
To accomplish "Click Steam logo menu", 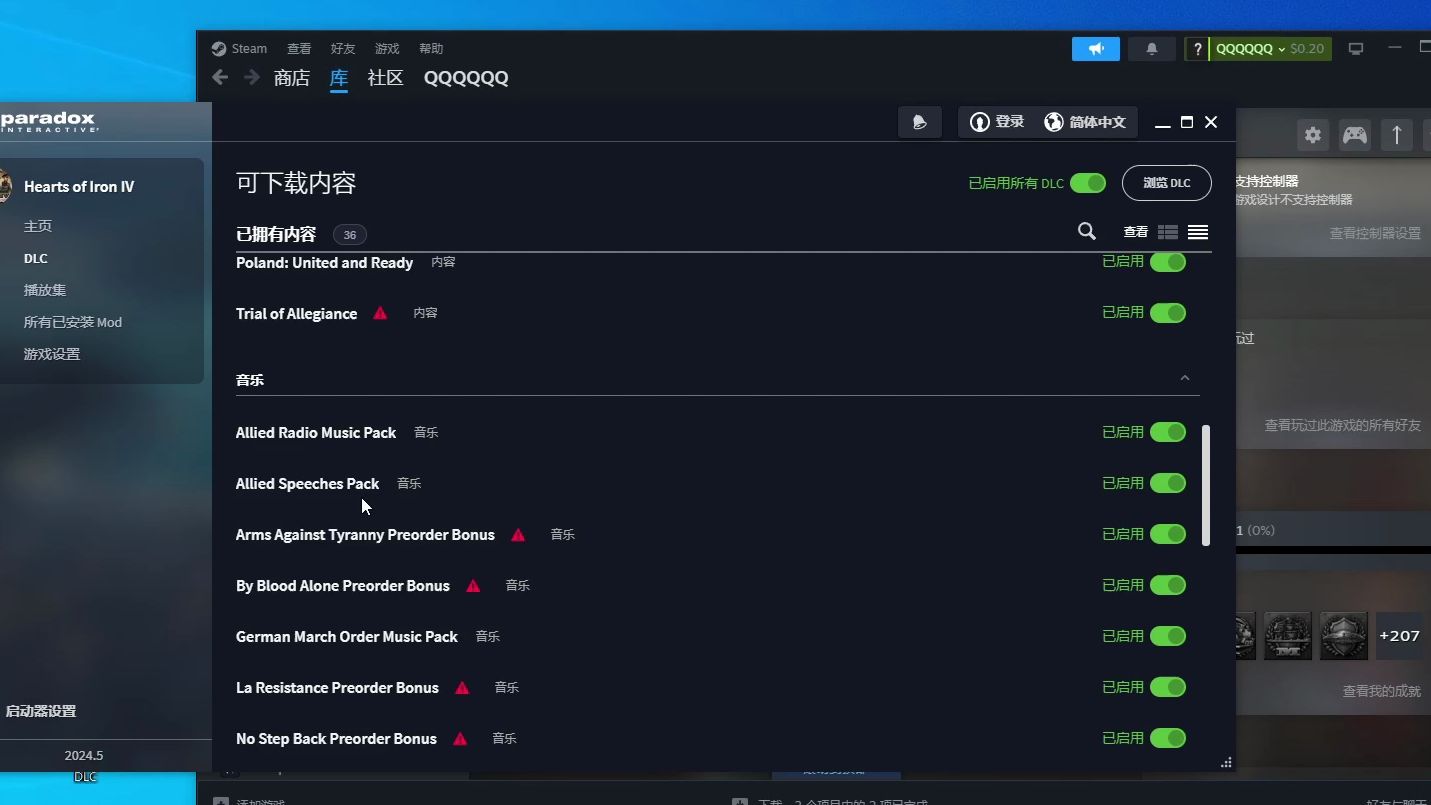I will [x=239, y=49].
